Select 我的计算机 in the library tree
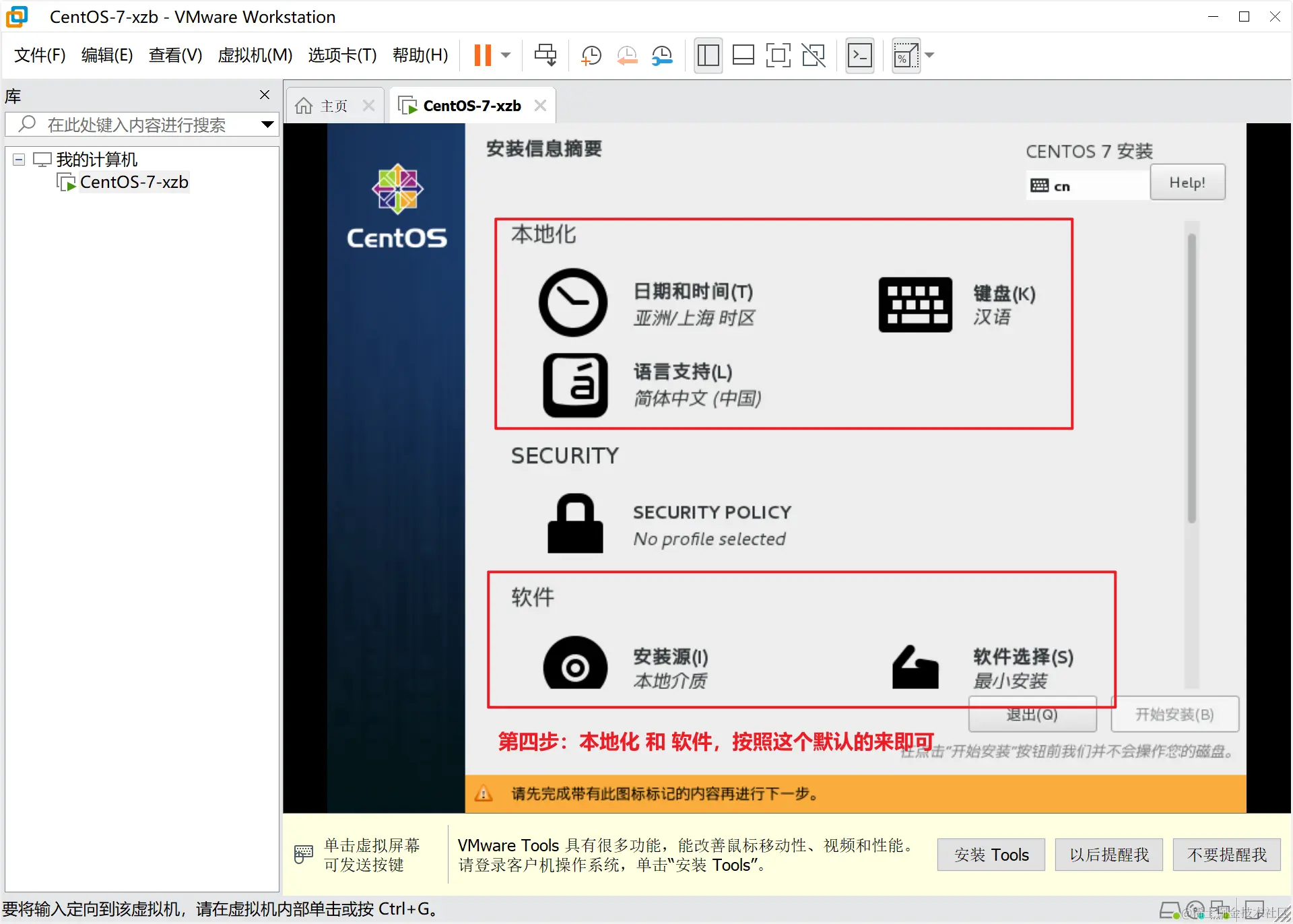 (96, 160)
